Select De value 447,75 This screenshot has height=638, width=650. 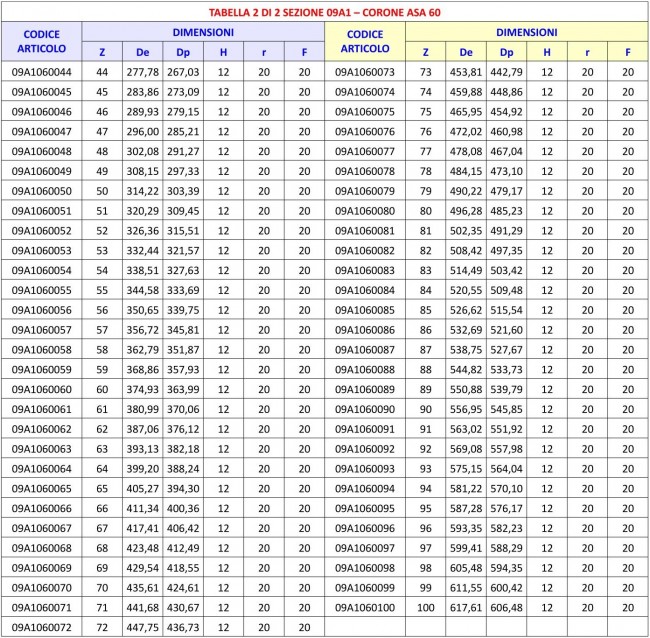[143, 627]
